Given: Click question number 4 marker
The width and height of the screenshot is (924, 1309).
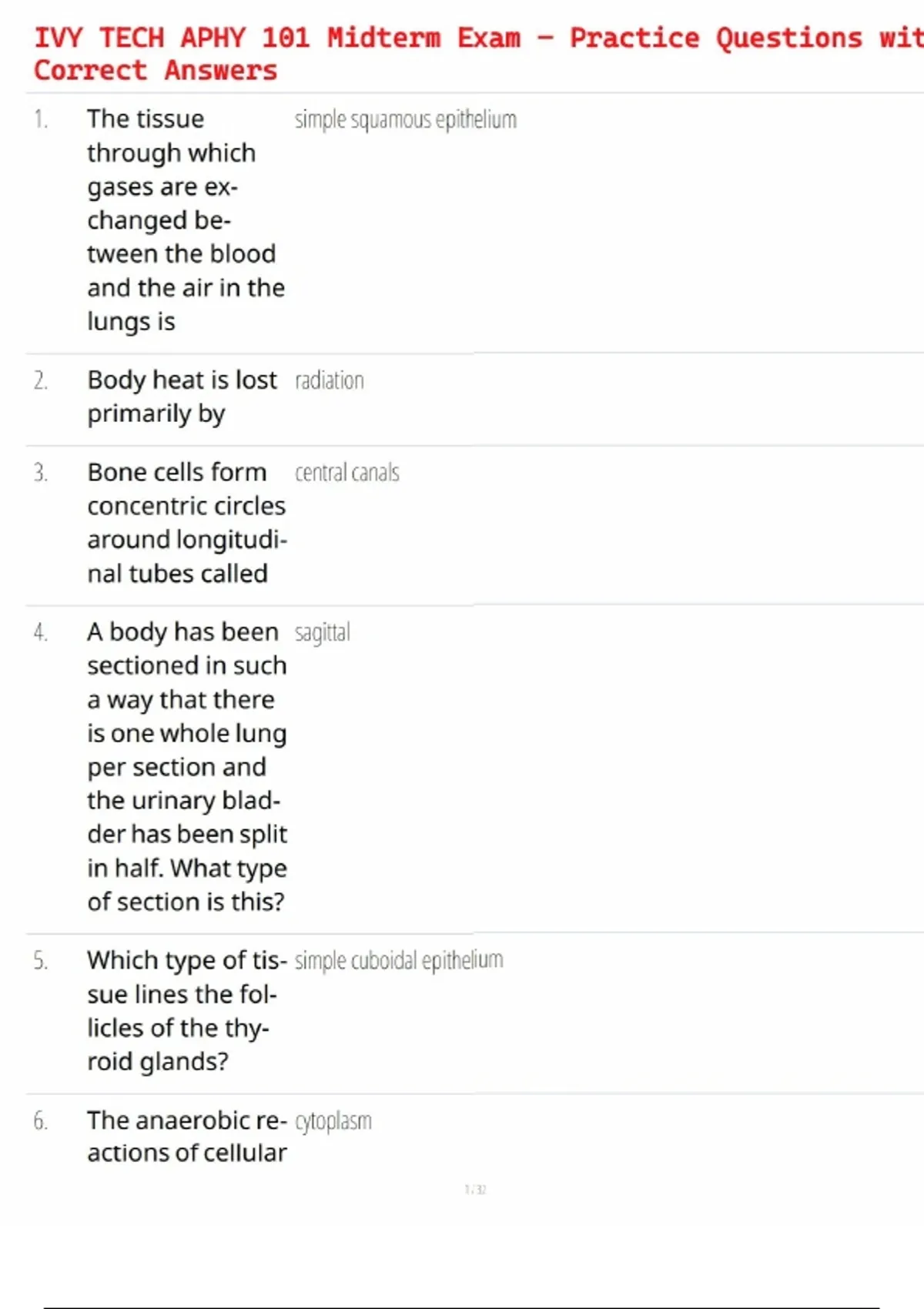Looking at the screenshot, I should (x=41, y=633).
